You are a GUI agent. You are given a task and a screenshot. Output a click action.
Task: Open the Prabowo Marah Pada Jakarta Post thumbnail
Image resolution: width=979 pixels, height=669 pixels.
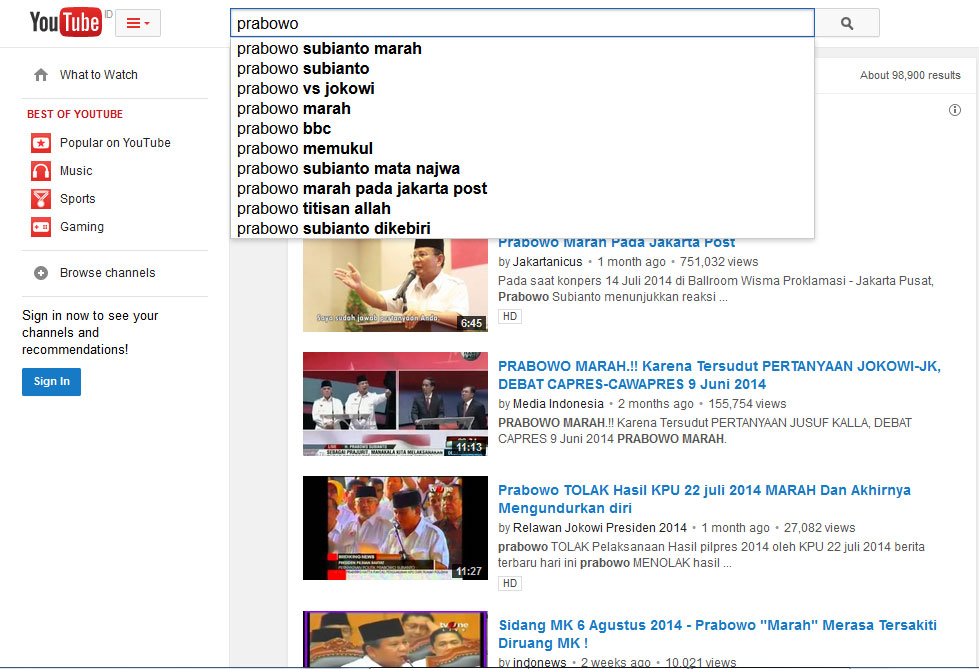tap(395, 285)
